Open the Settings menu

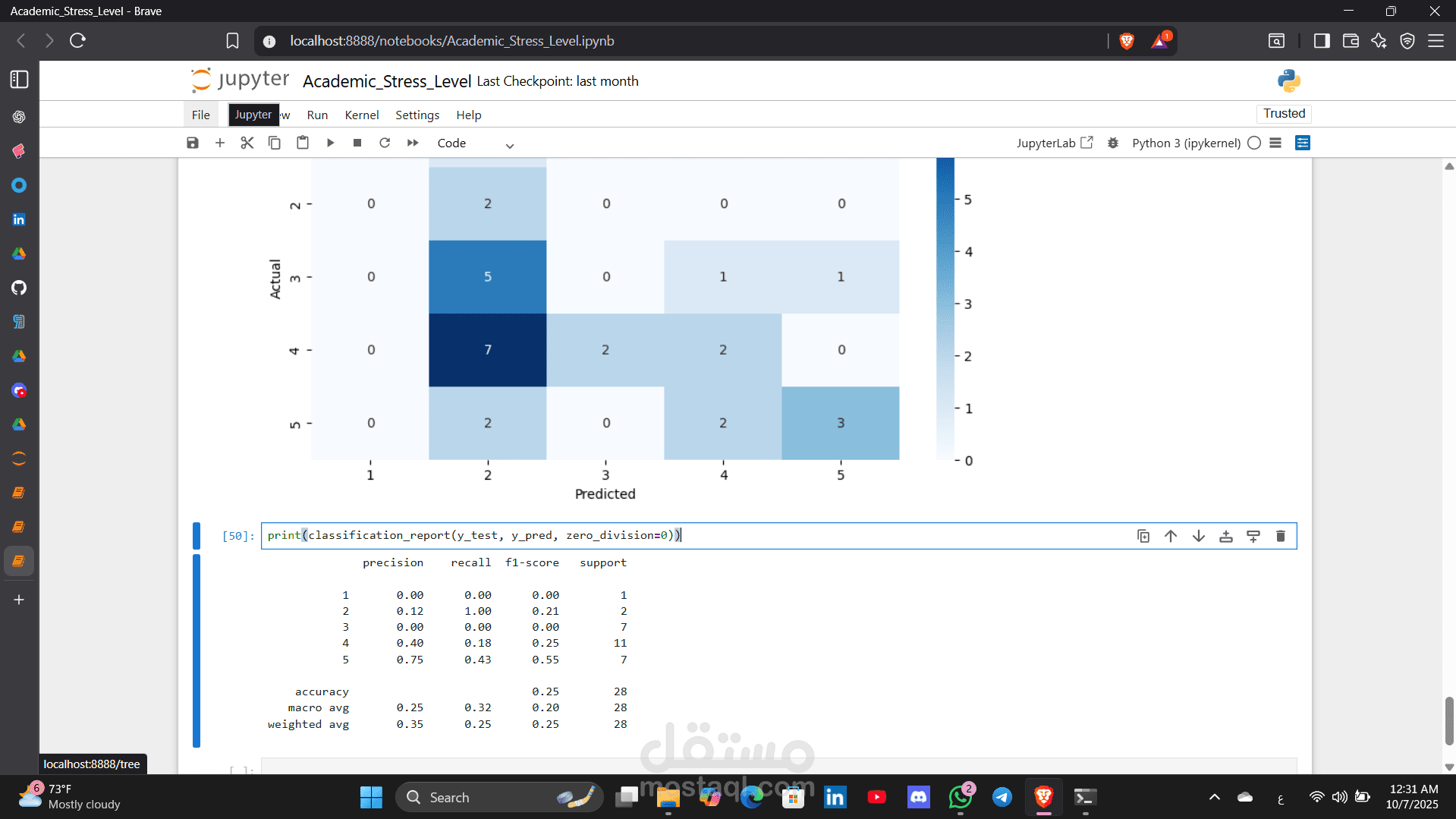[x=417, y=115]
